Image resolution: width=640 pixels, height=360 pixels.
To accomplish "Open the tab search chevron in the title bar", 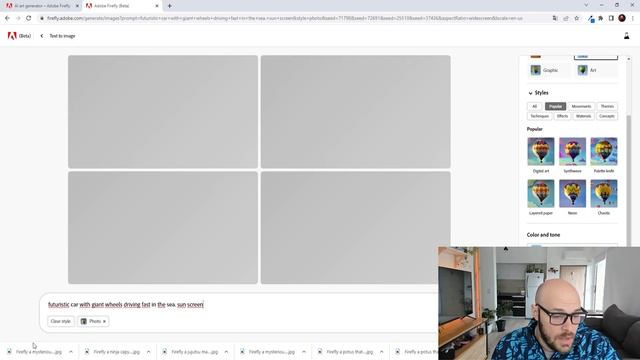I will pos(587,5).
